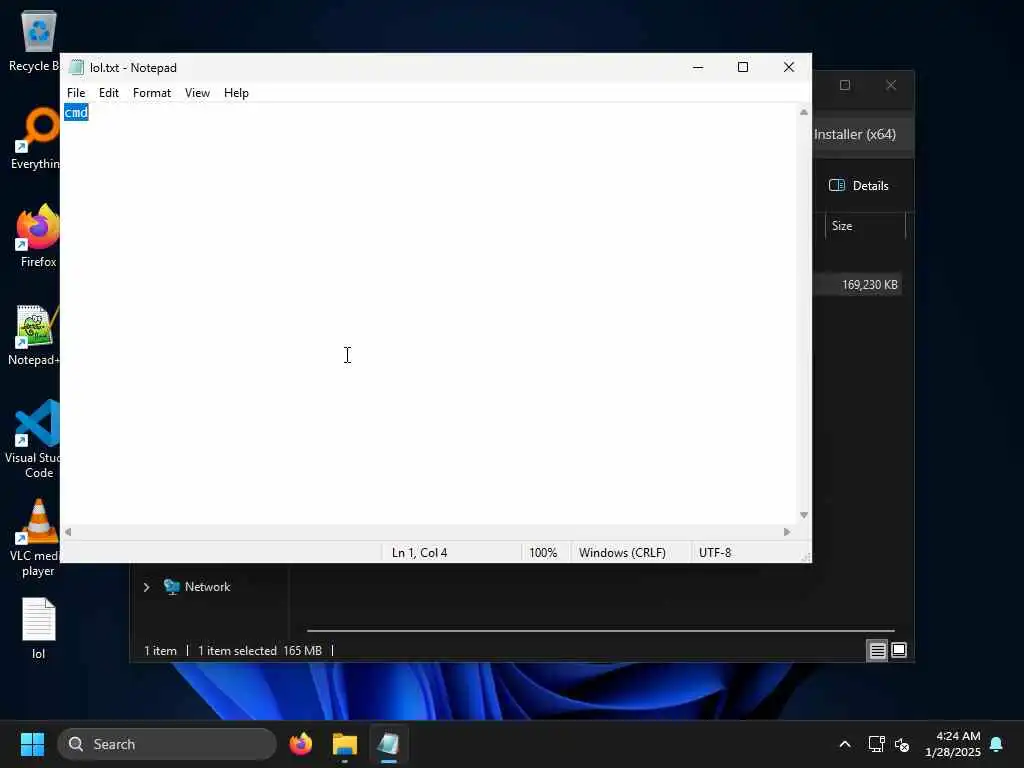The width and height of the screenshot is (1024, 768).
Task: Show hidden system tray icons
Action: 844,744
